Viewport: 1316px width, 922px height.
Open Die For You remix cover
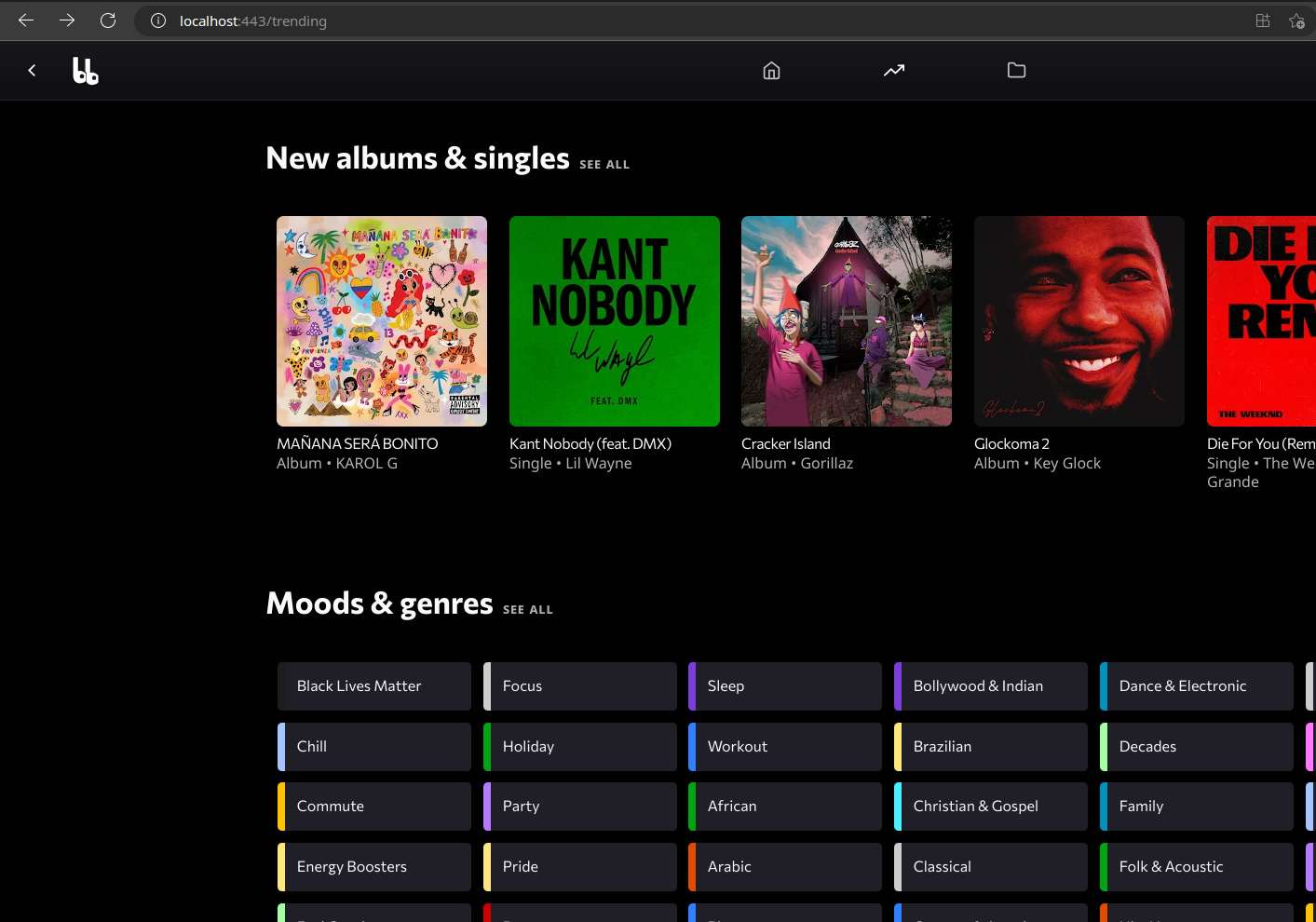pos(1261,321)
